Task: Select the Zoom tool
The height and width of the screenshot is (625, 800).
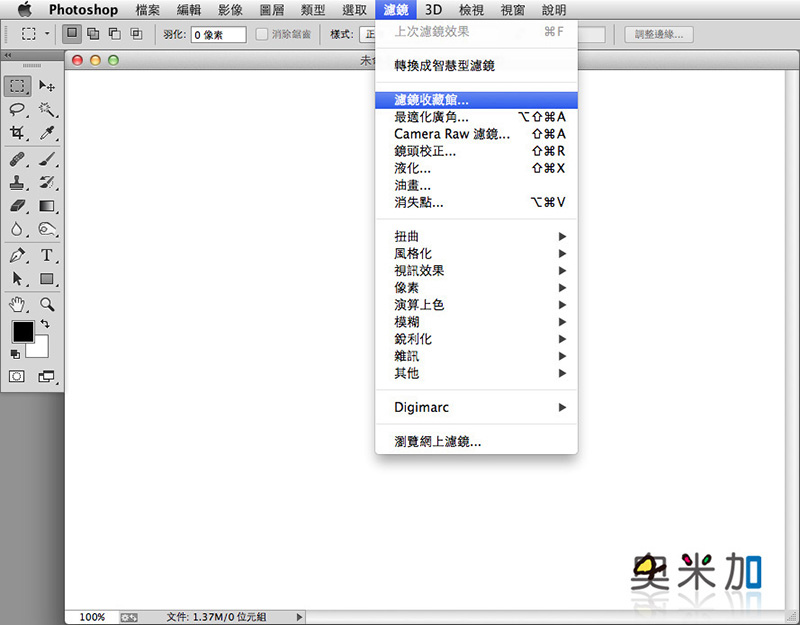Action: tap(47, 305)
